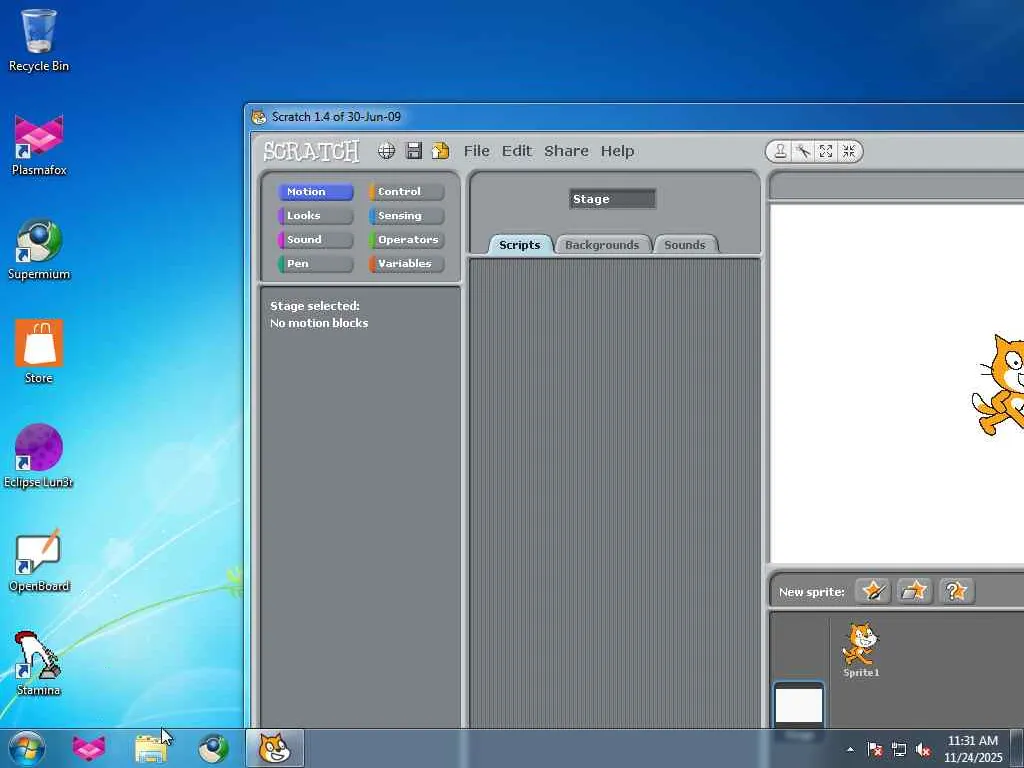The image size is (1024, 768).
Task: Open File Explorer from the taskbar
Action: pyautogui.click(x=151, y=748)
